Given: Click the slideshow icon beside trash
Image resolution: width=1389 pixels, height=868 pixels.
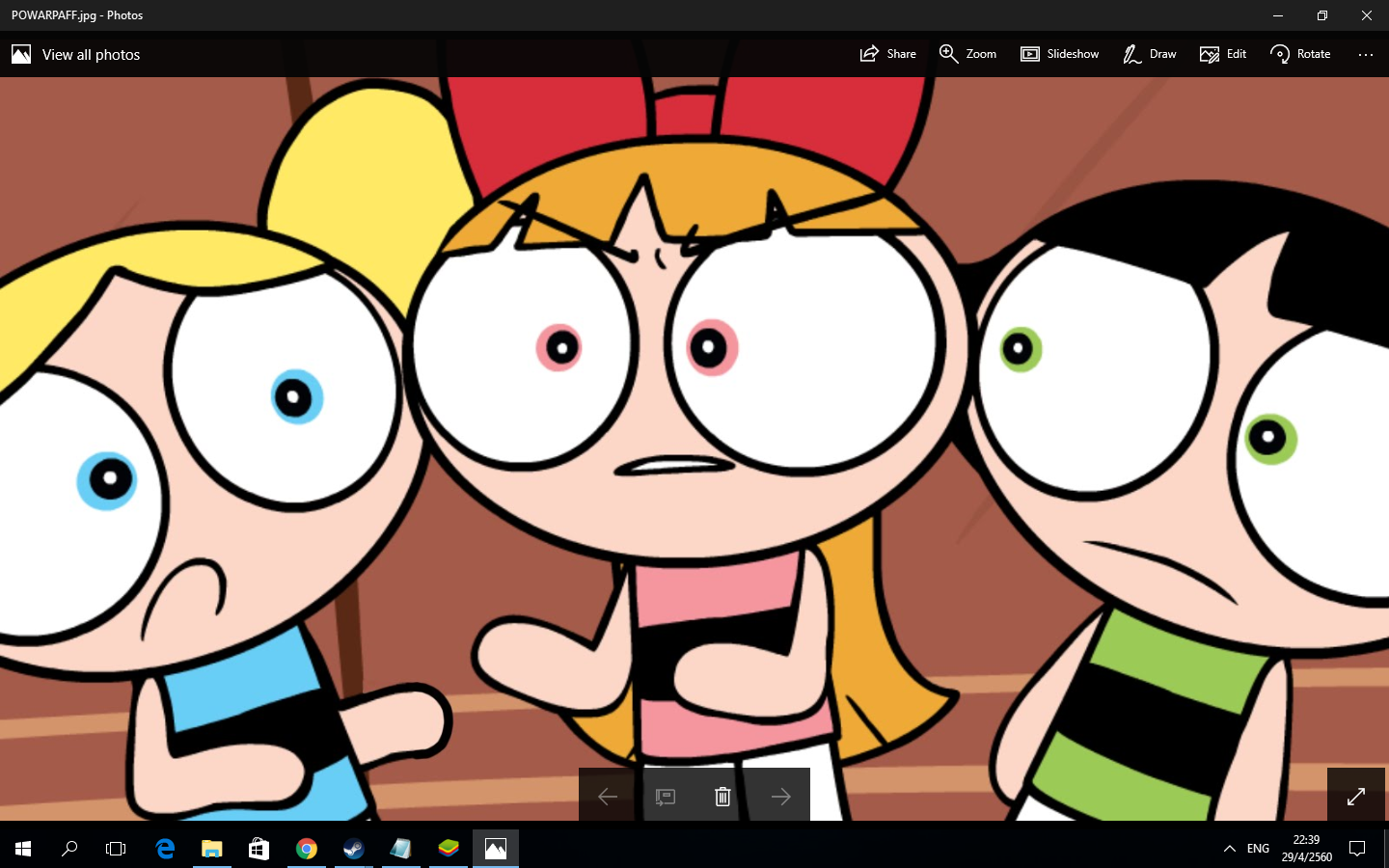Looking at the screenshot, I should [x=666, y=797].
